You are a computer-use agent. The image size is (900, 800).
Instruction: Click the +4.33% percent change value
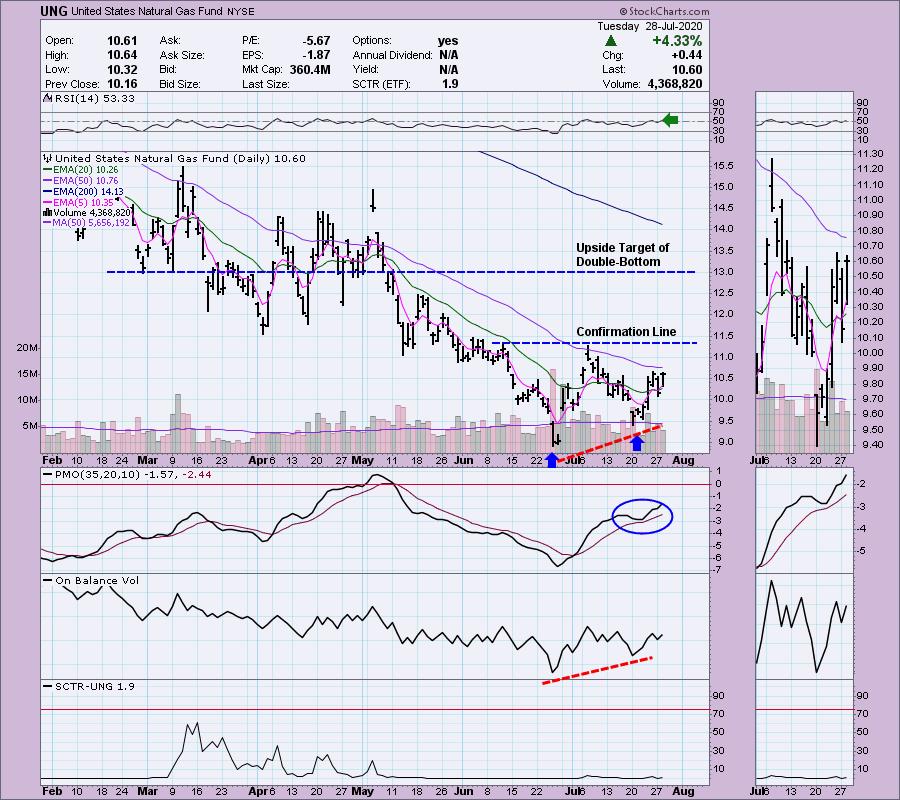(676, 41)
